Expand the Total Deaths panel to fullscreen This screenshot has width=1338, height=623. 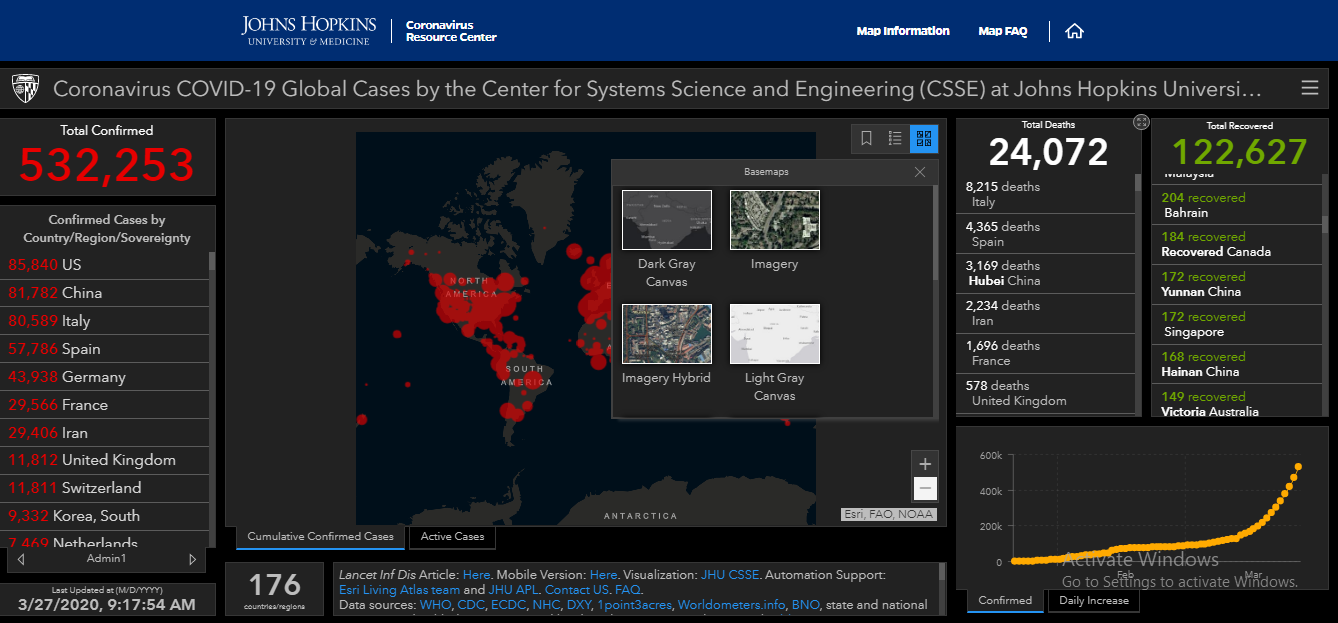pos(1141,122)
